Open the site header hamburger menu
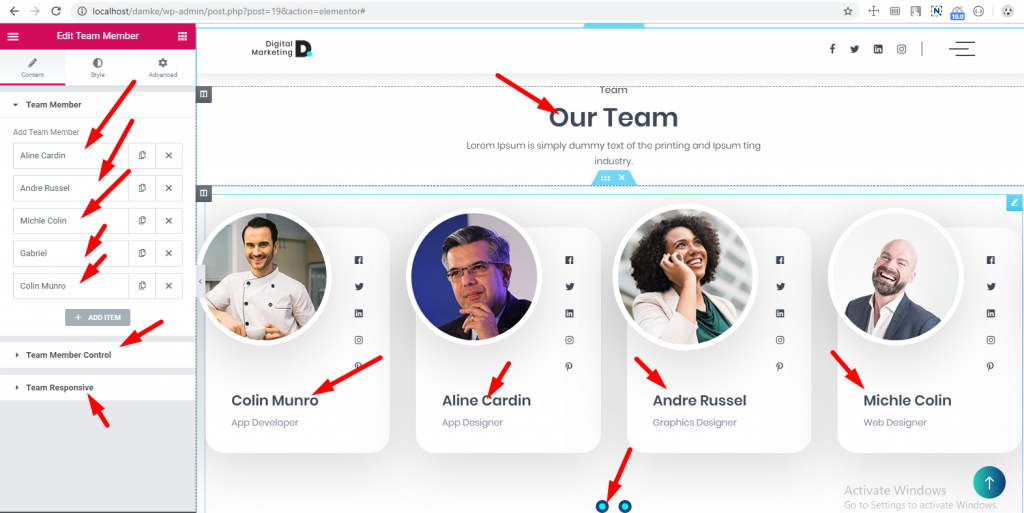 click(x=962, y=49)
